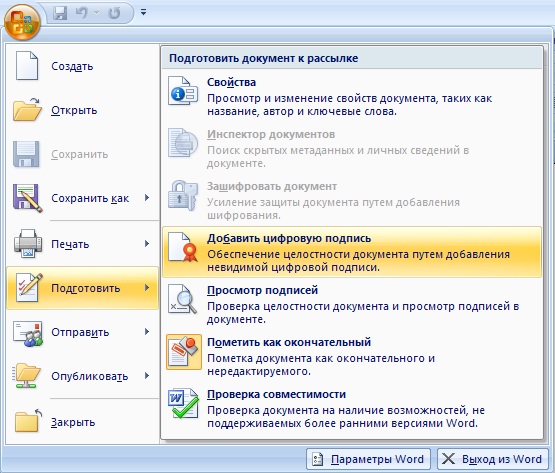Select the Создать menu item

pyautogui.click(x=82, y=66)
